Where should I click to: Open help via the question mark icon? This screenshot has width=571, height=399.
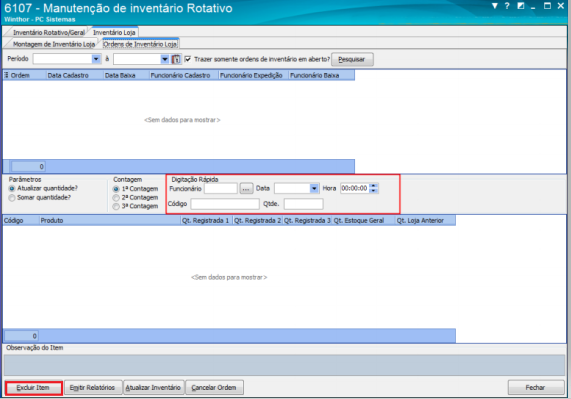pyautogui.click(x=507, y=6)
